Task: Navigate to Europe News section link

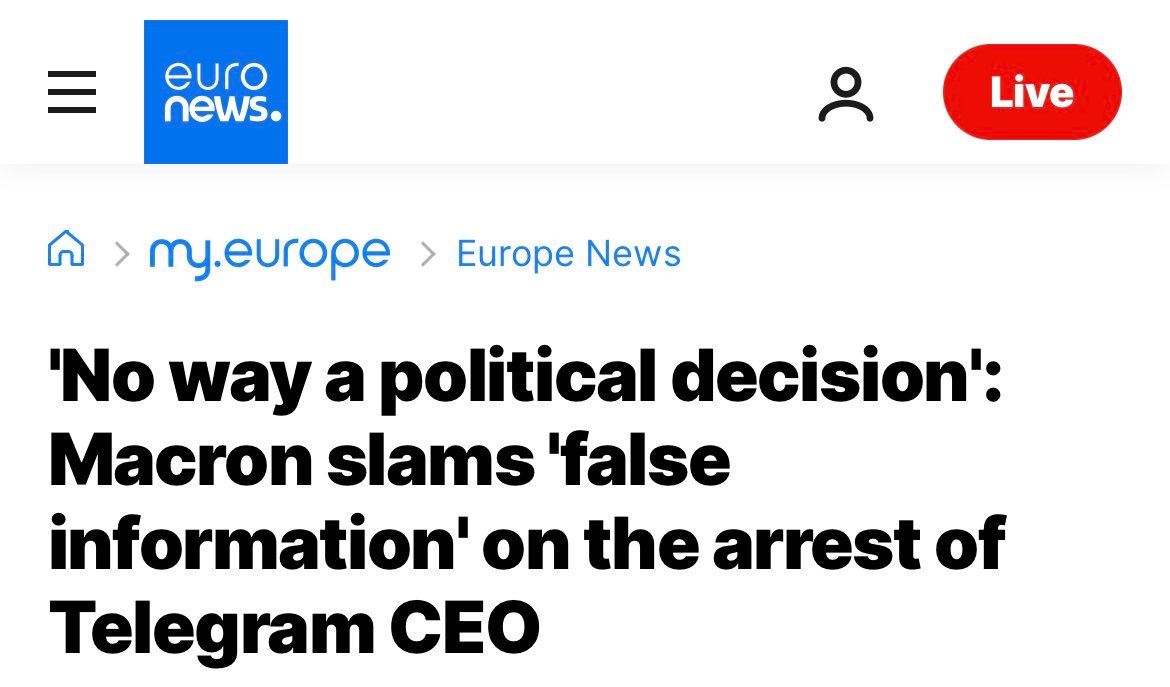Action: [568, 254]
